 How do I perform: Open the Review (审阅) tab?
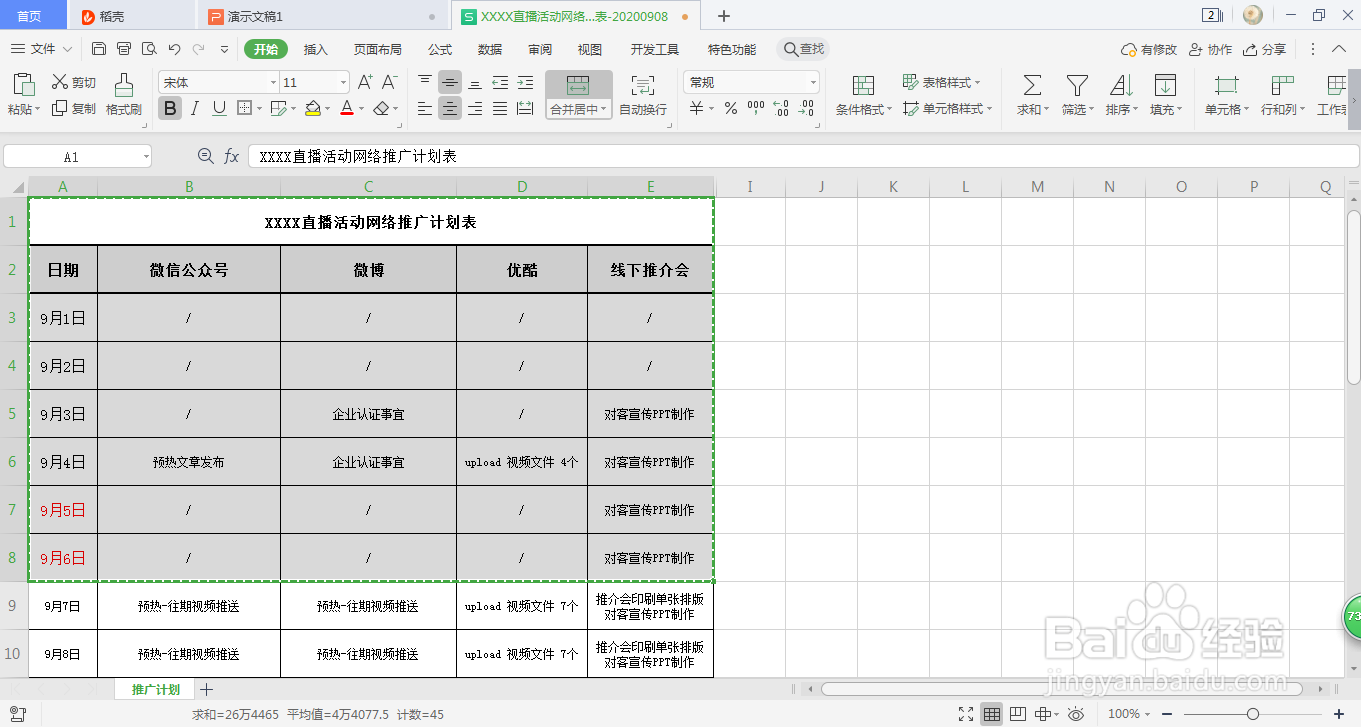tap(540, 49)
